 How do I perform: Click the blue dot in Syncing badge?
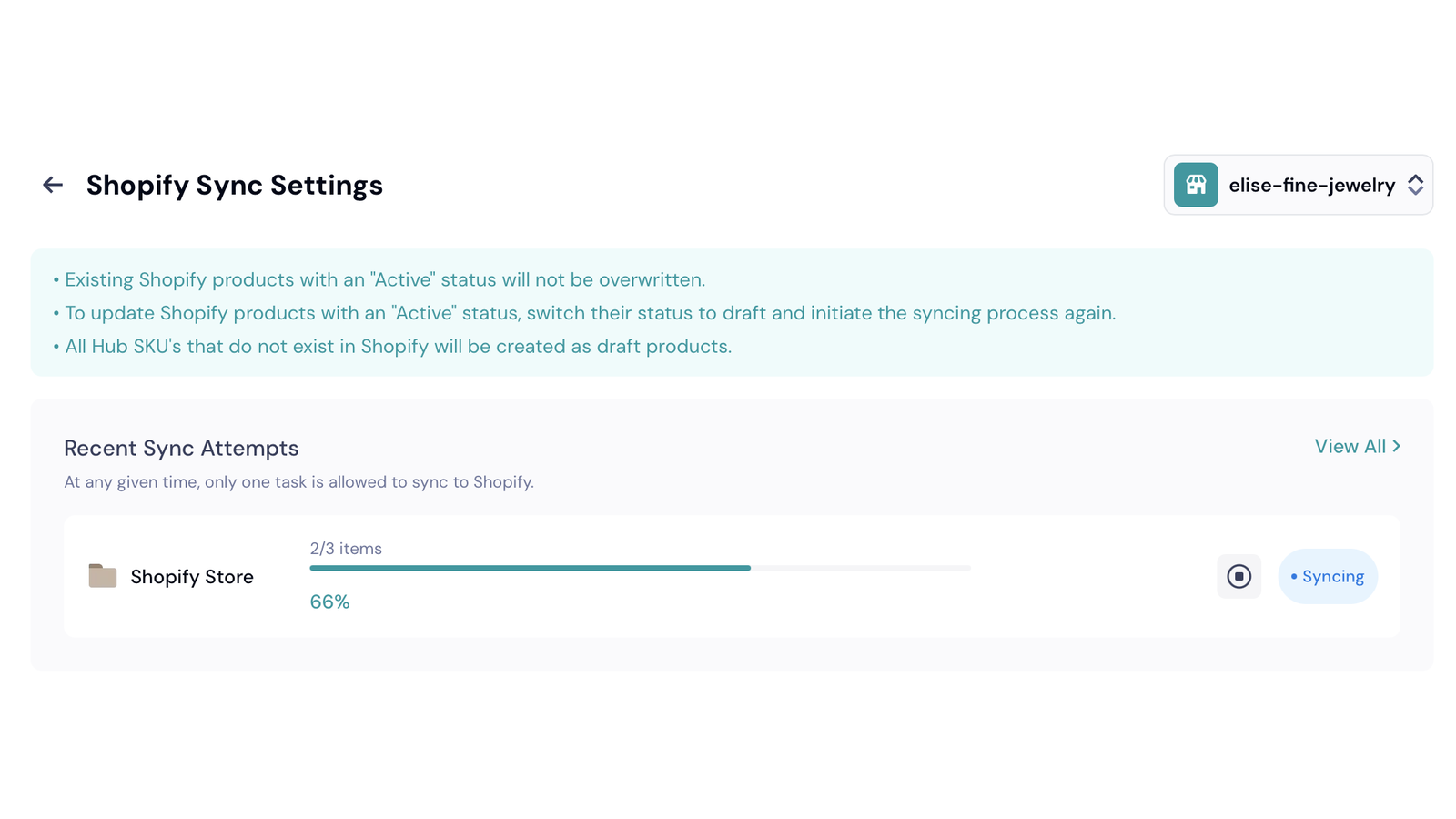[1294, 577]
